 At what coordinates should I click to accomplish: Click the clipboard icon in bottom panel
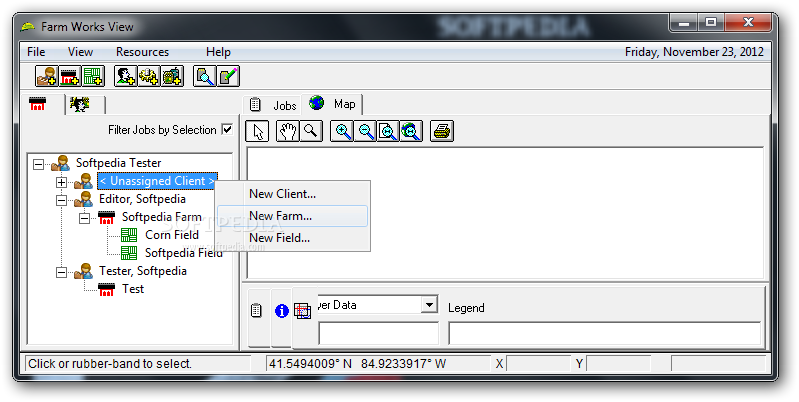pos(256,310)
